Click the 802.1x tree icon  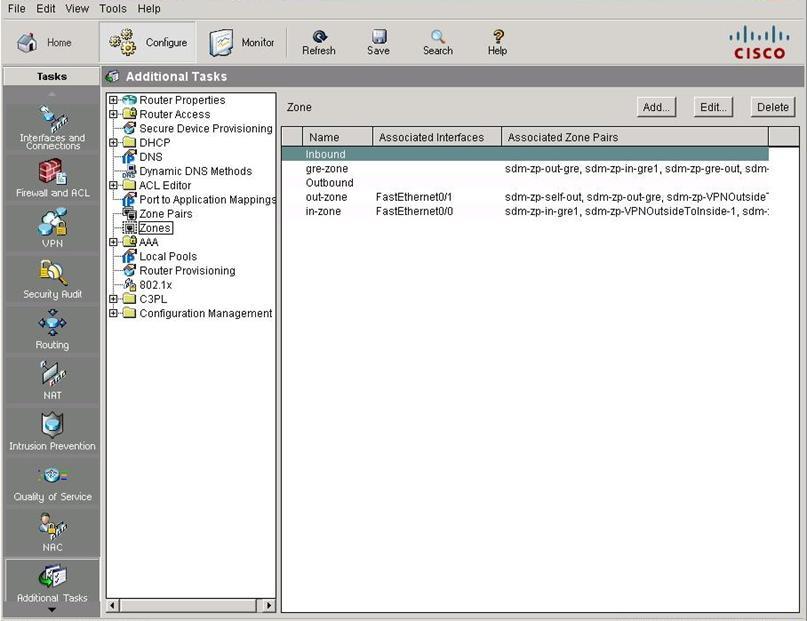130,285
